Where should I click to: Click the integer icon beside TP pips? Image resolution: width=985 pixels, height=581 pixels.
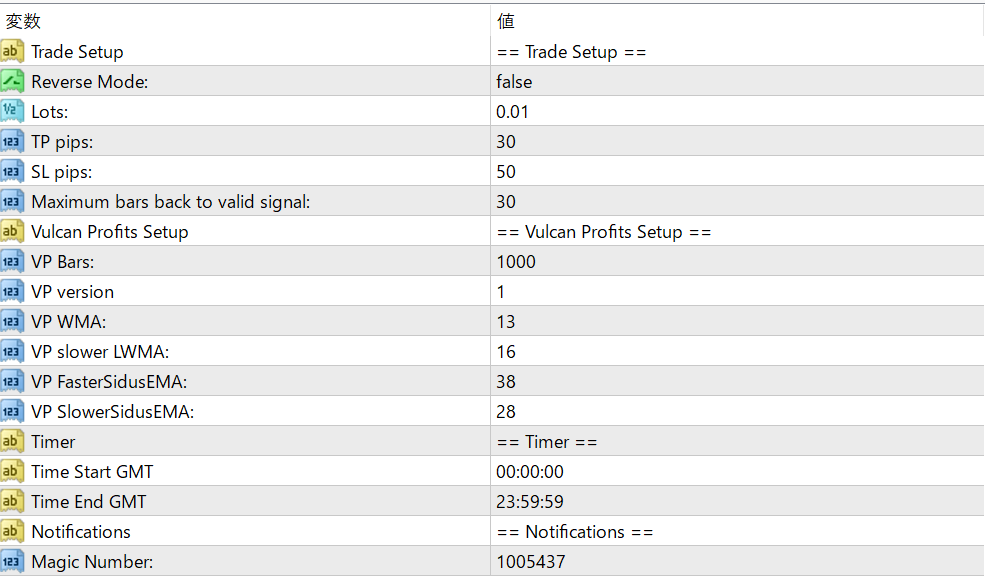pos(12,141)
